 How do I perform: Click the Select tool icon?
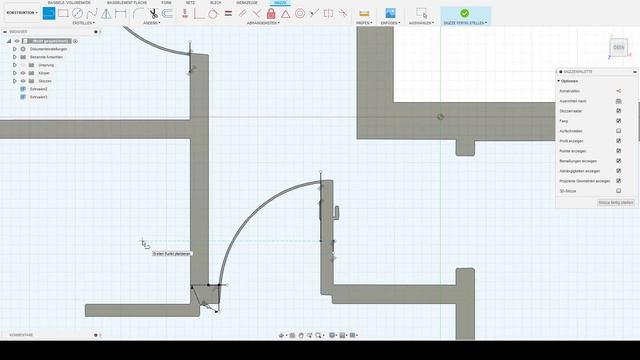(x=421, y=13)
